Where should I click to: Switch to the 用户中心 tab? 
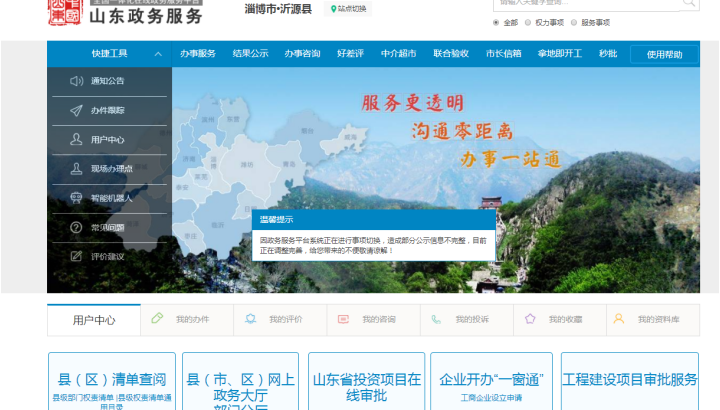click(94, 320)
